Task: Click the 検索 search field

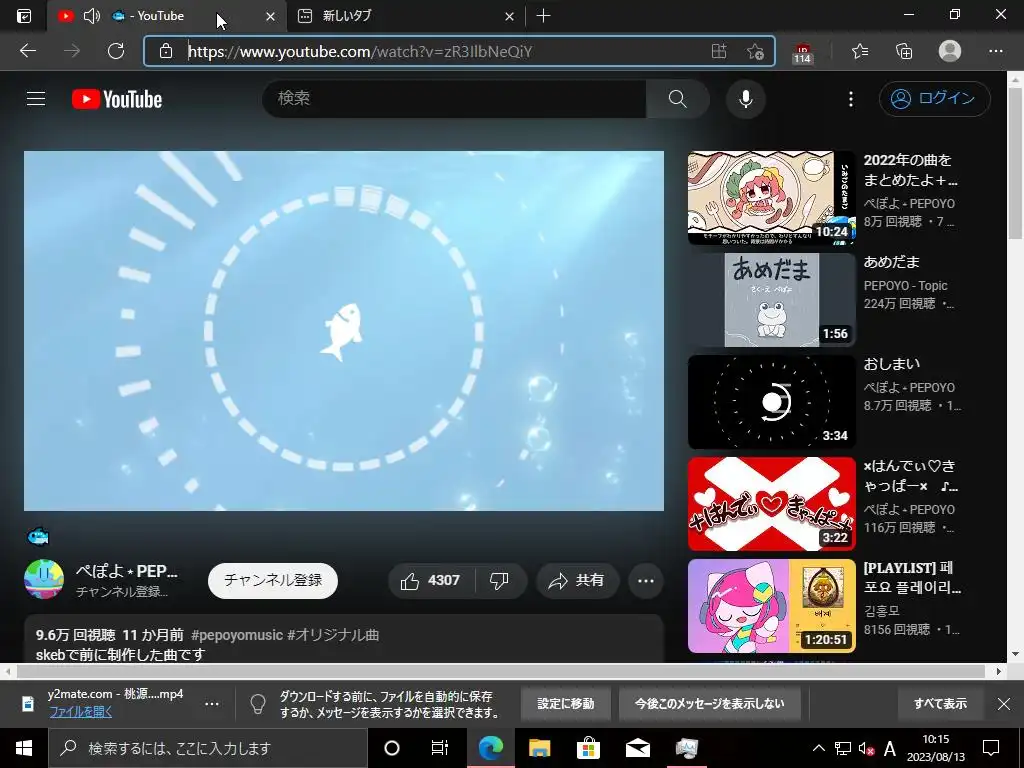Action: (455, 99)
